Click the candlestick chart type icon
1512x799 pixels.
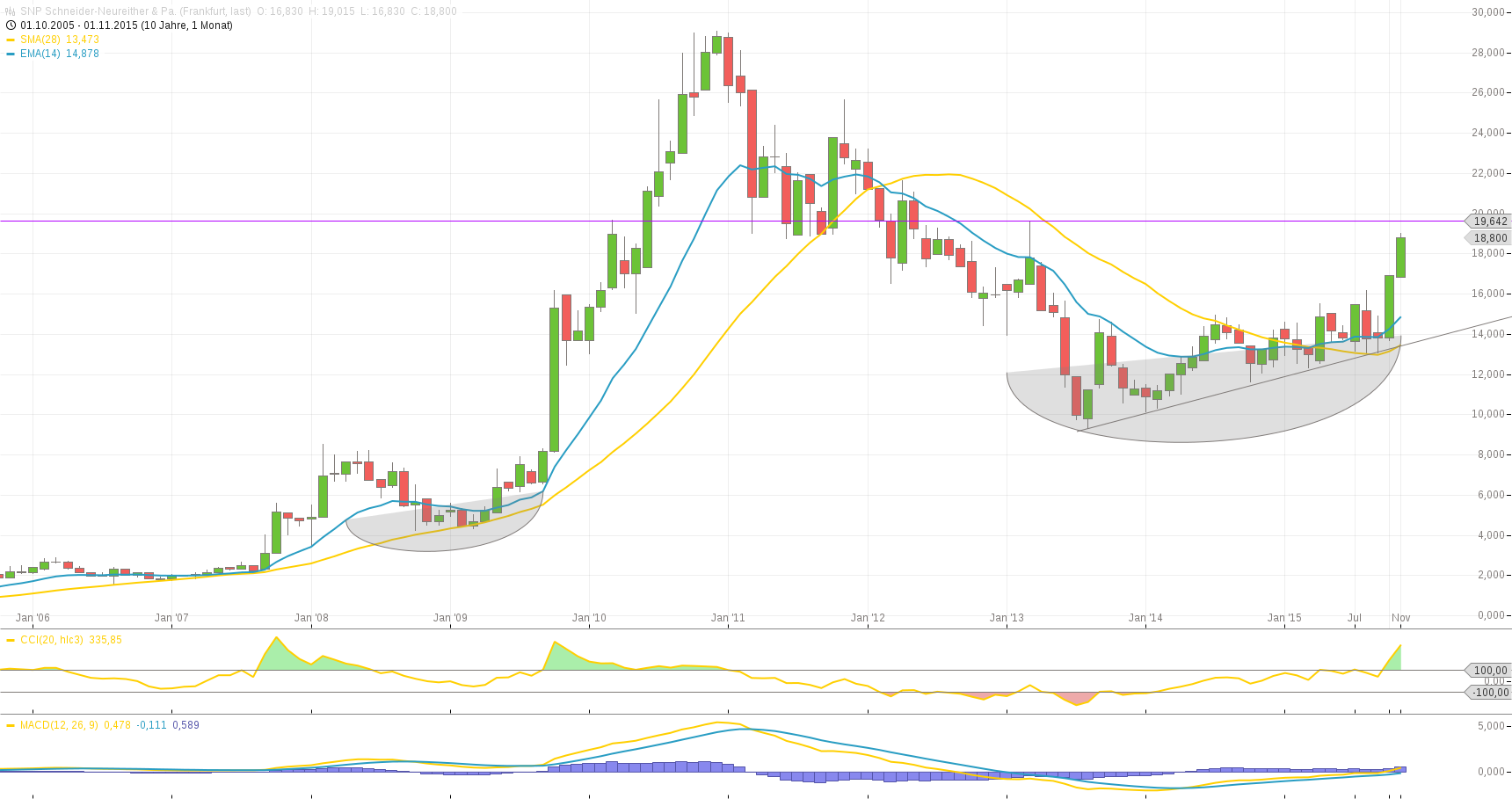coord(10,11)
